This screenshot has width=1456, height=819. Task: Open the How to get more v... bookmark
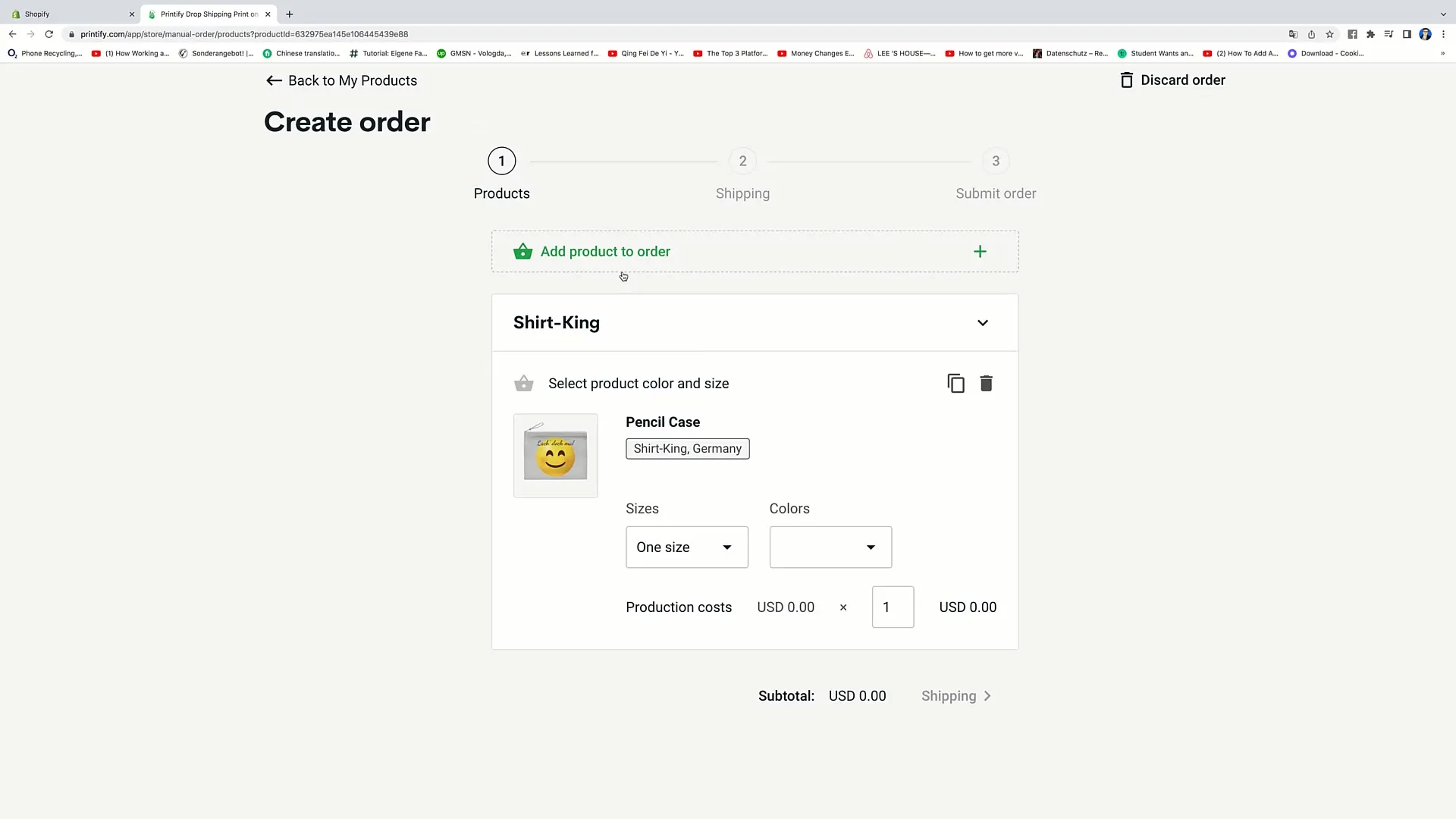click(x=984, y=54)
